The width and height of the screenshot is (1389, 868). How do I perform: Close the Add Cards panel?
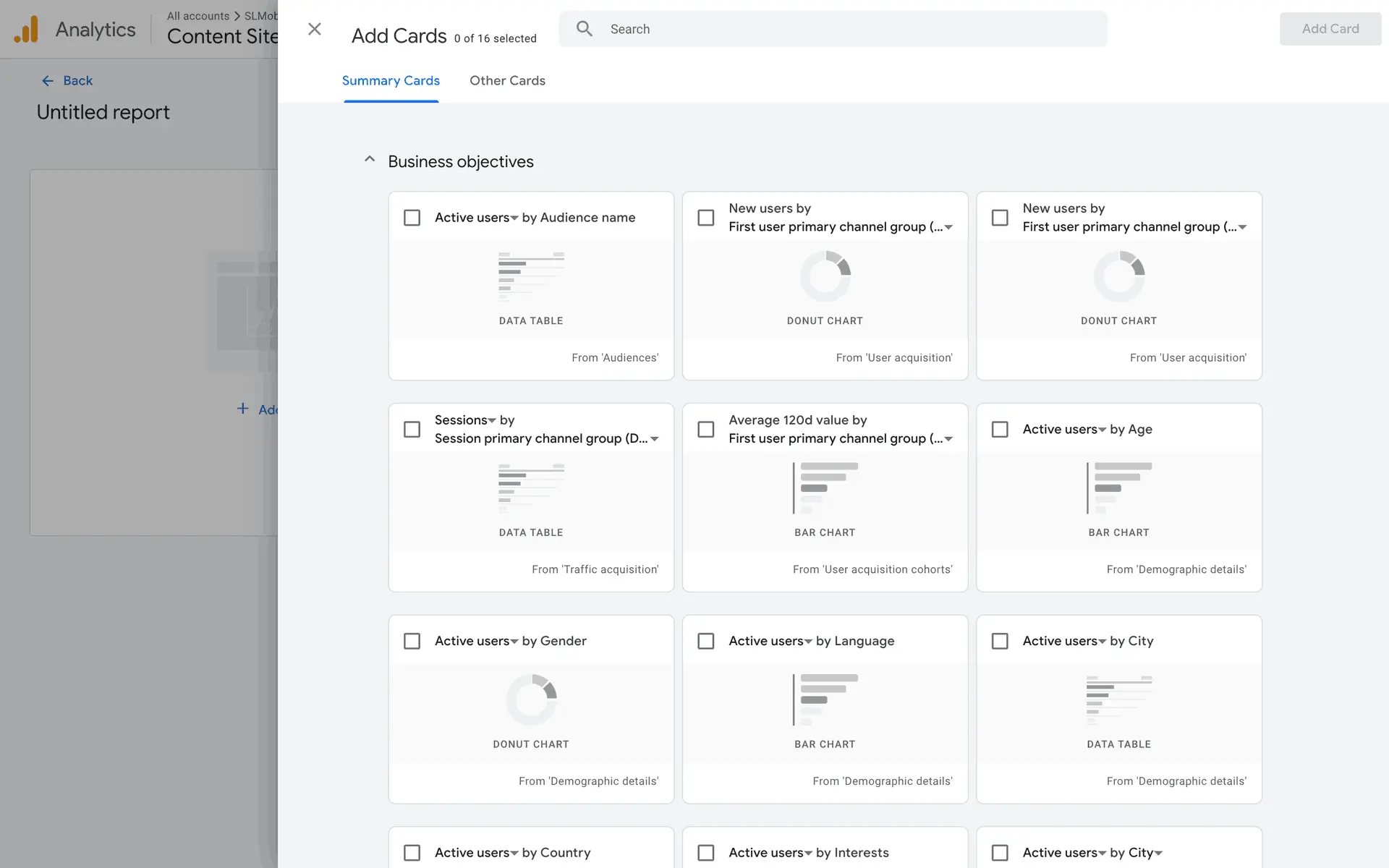(x=314, y=29)
